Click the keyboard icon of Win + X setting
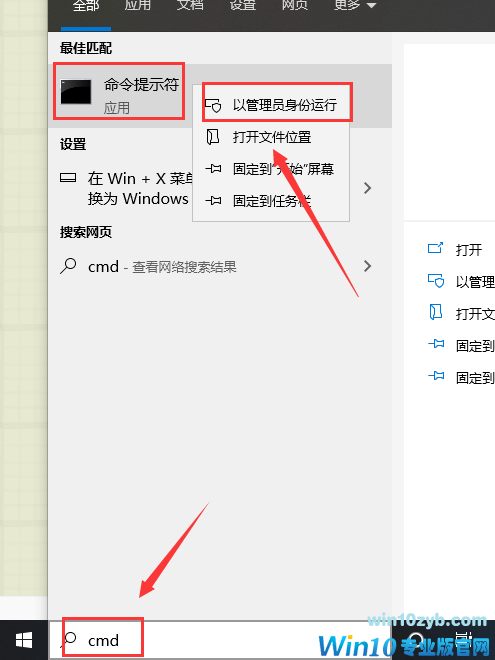Image resolution: width=495 pixels, height=660 pixels. tap(68, 178)
